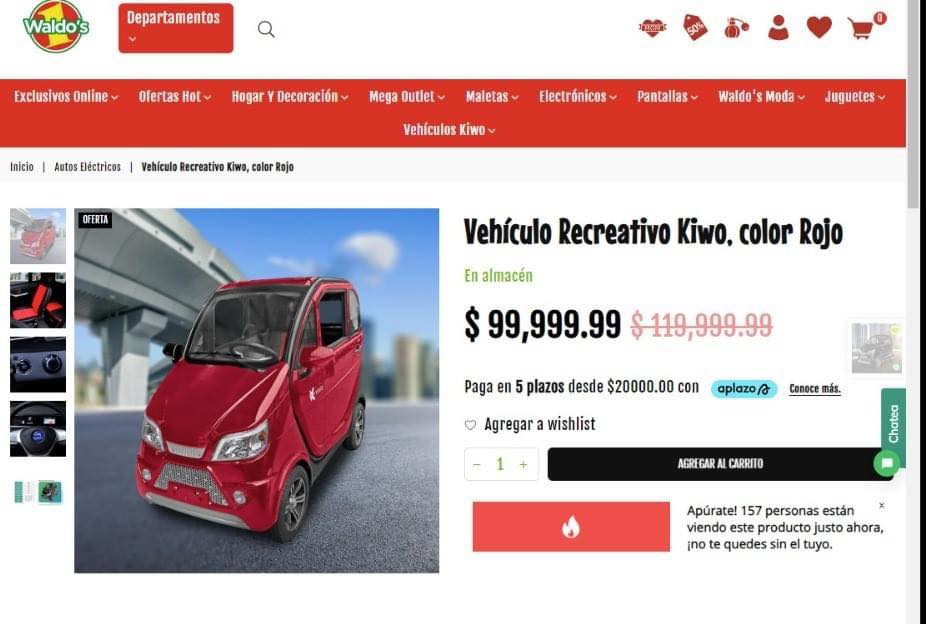Follow the Conoce más link
Image resolution: width=926 pixels, height=624 pixels.
[x=814, y=388]
